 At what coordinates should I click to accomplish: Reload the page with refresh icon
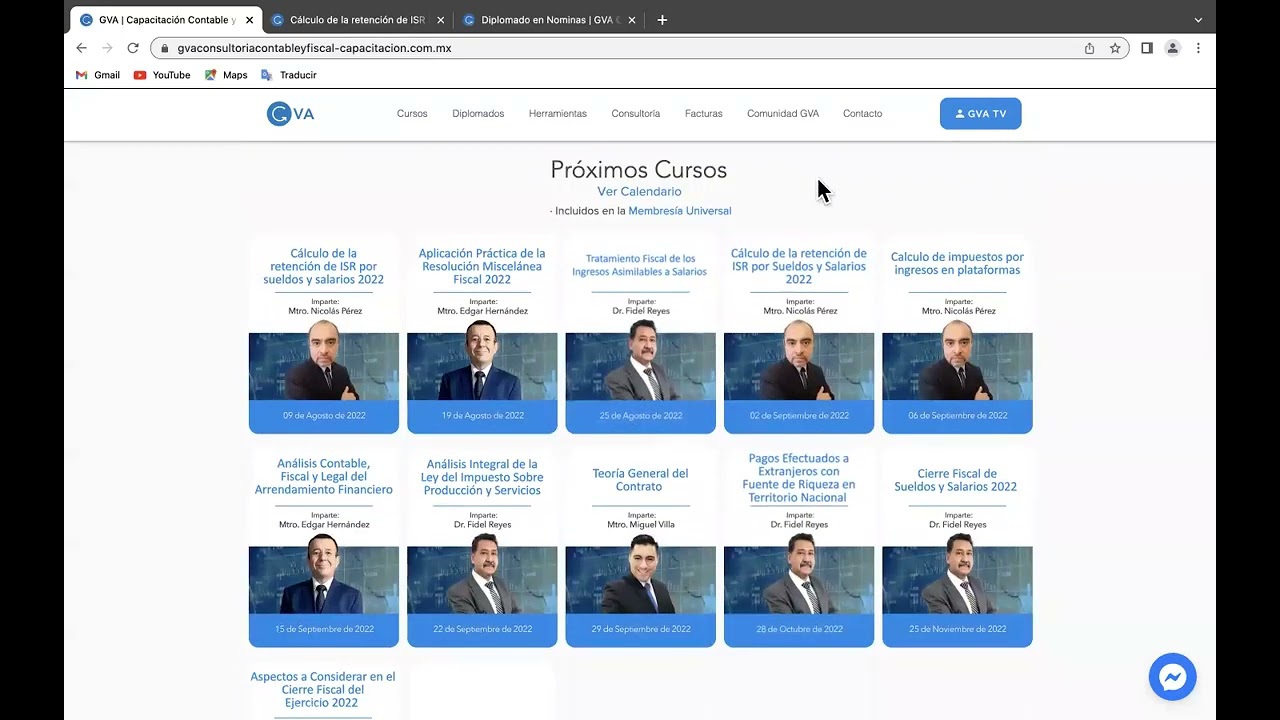133,48
